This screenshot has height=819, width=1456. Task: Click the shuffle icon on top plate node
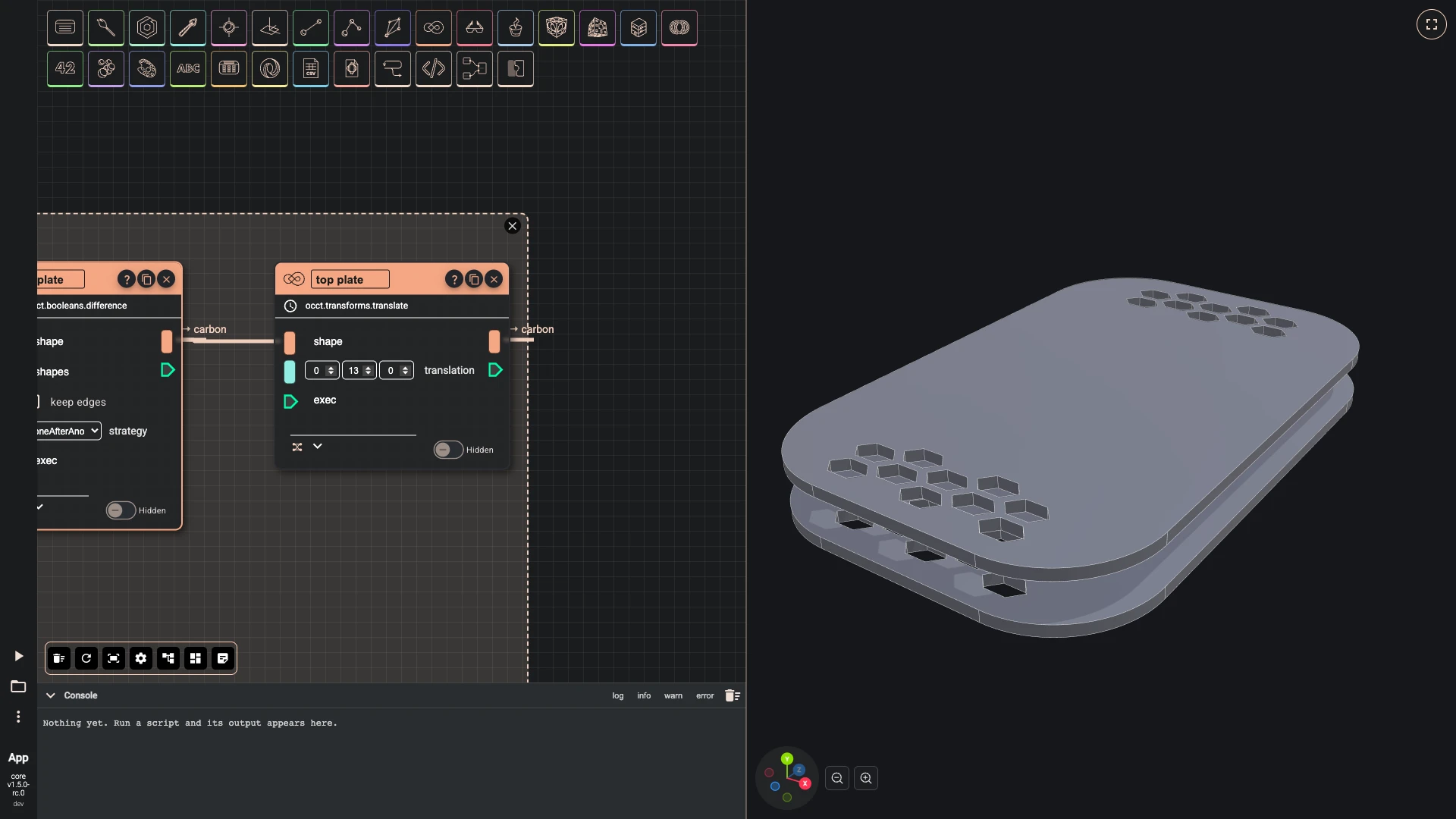pos(297,447)
